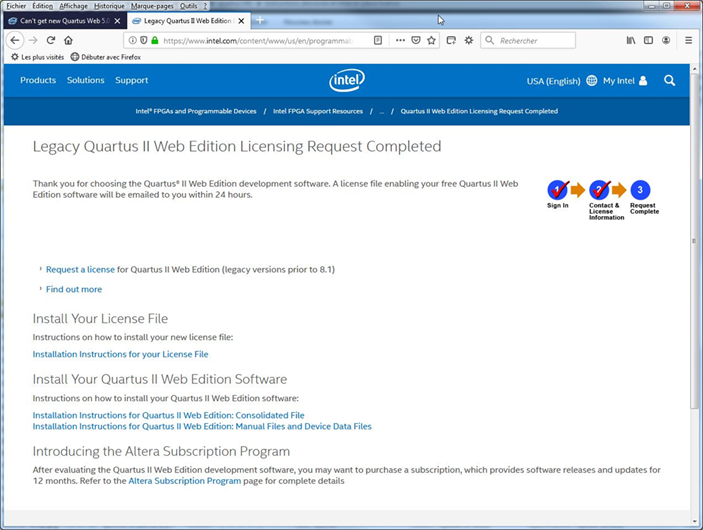Click the scrollbar down arrow
This screenshot has height=530, width=703.
click(x=694, y=521)
